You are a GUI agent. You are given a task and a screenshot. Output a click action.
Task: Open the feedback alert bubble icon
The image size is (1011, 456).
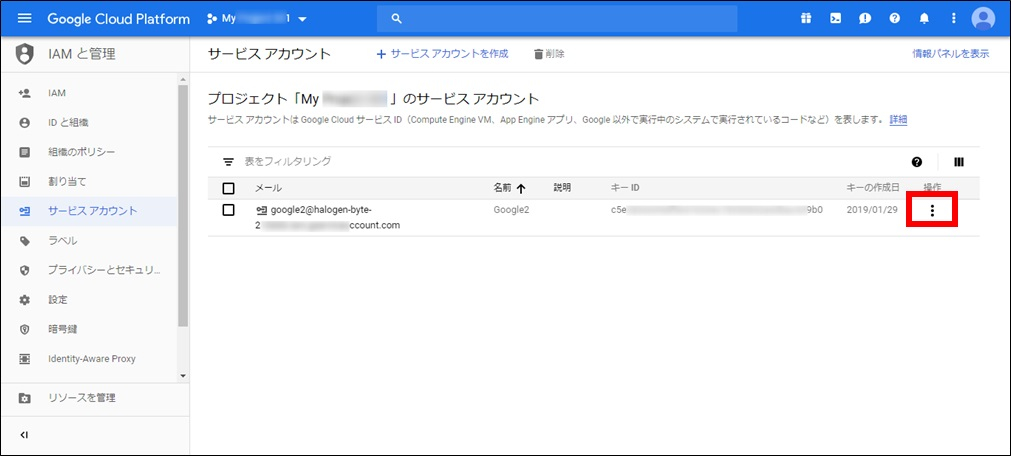(865, 19)
